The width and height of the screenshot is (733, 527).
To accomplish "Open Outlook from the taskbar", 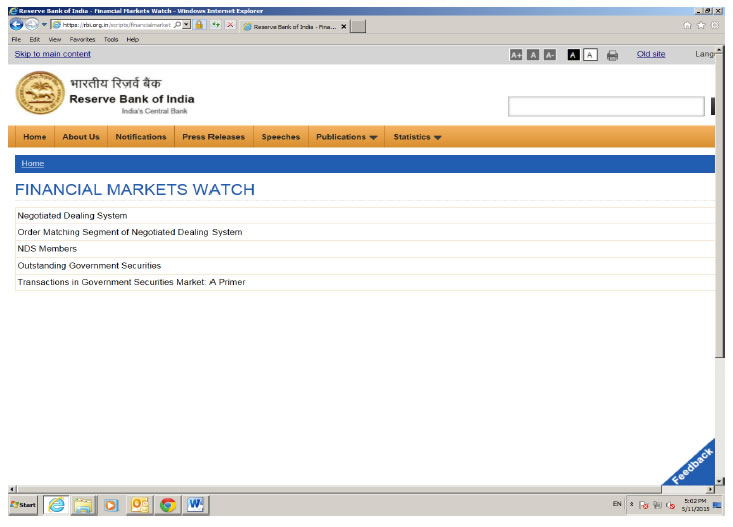I will click(139, 505).
